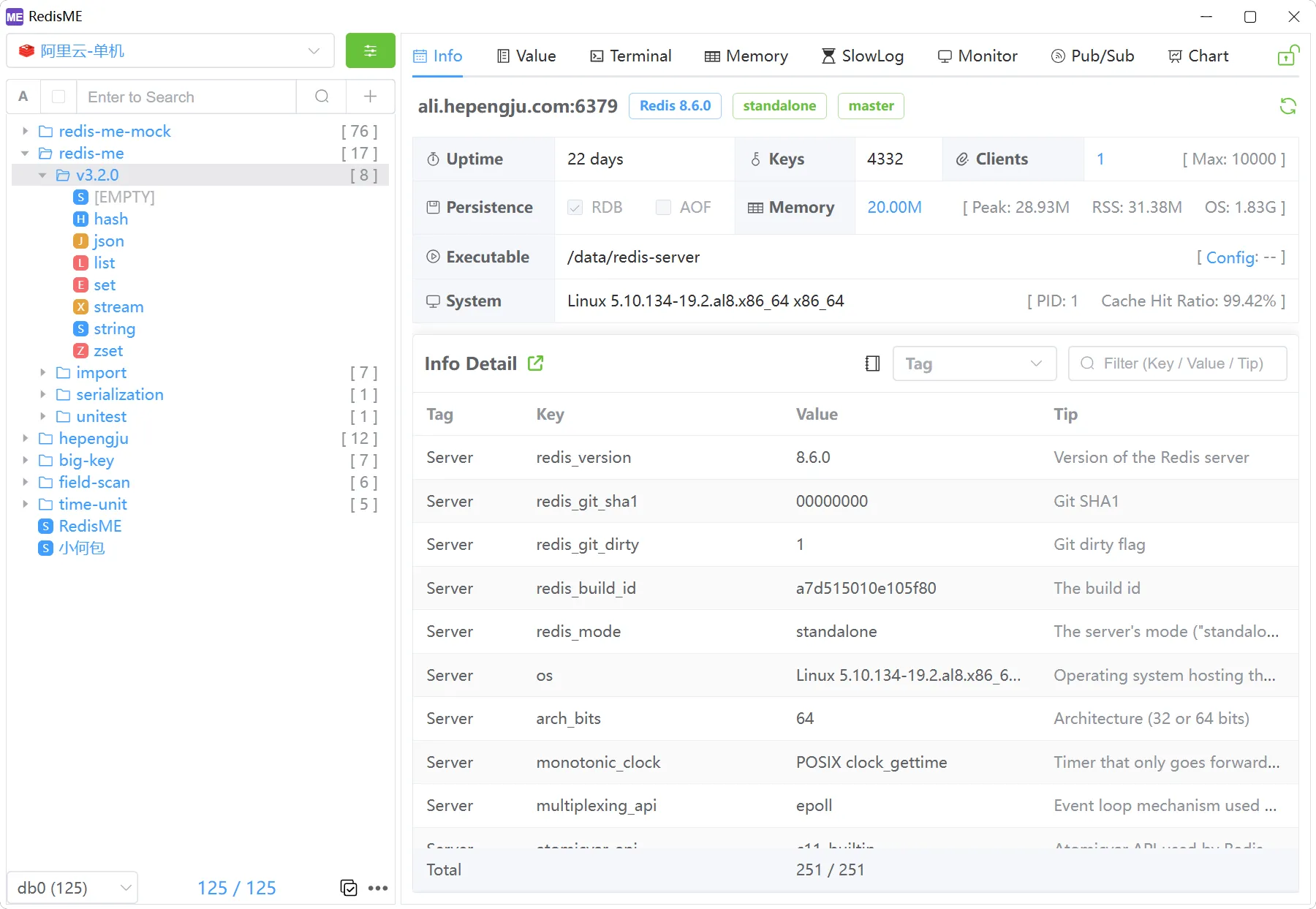The height and width of the screenshot is (909, 1316).
Task: Expand the time-unit folder
Action: click(x=26, y=504)
